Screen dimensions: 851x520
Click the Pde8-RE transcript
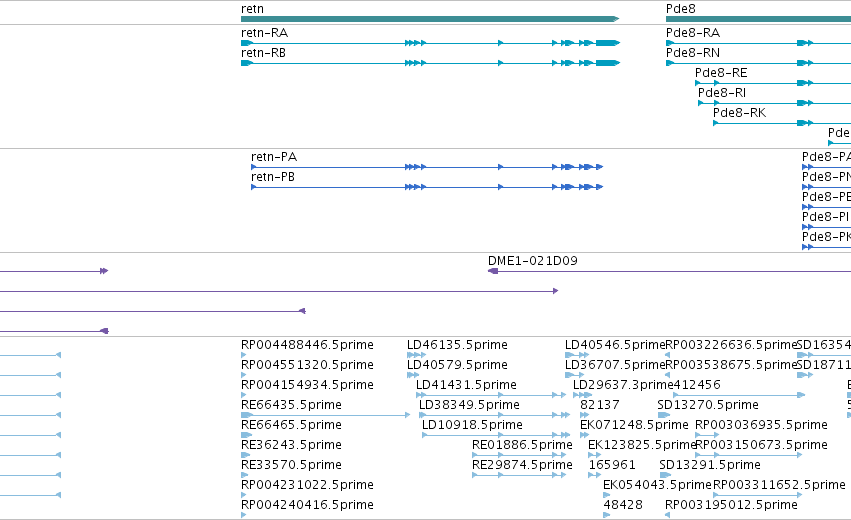point(773,83)
